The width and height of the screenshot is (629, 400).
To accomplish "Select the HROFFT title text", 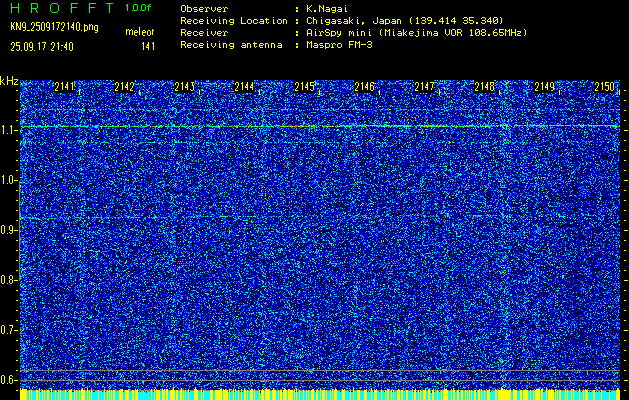I will 63,8.
